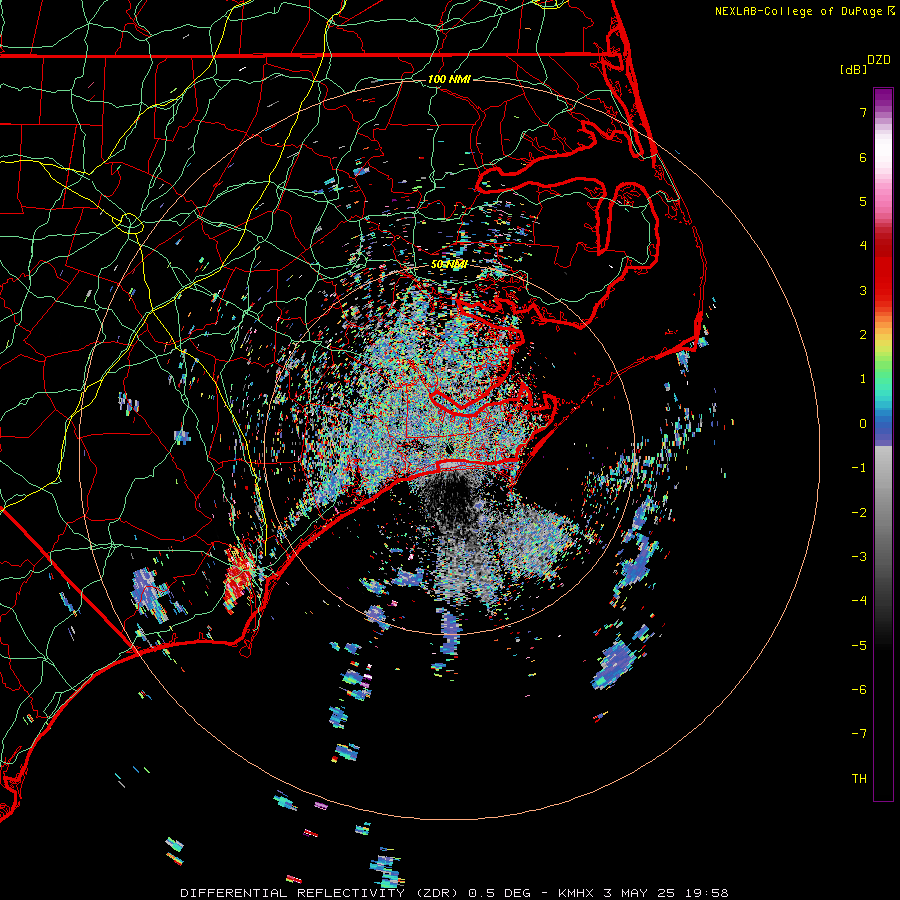Click the 0 value on the color scale

coord(863,424)
